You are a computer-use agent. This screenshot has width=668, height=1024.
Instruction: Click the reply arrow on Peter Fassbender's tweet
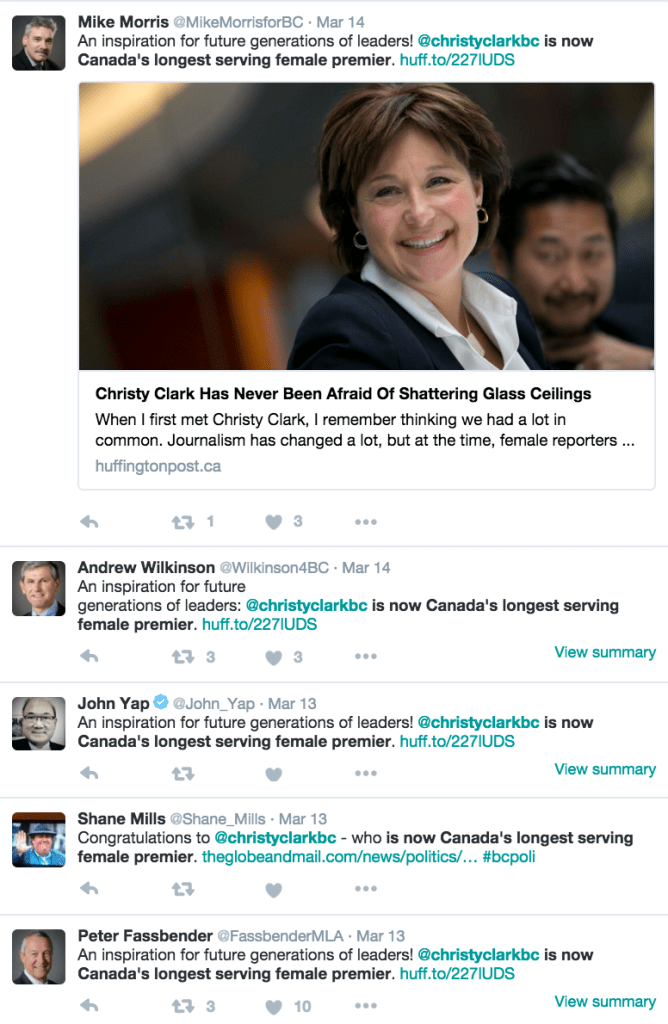pos(89,1007)
